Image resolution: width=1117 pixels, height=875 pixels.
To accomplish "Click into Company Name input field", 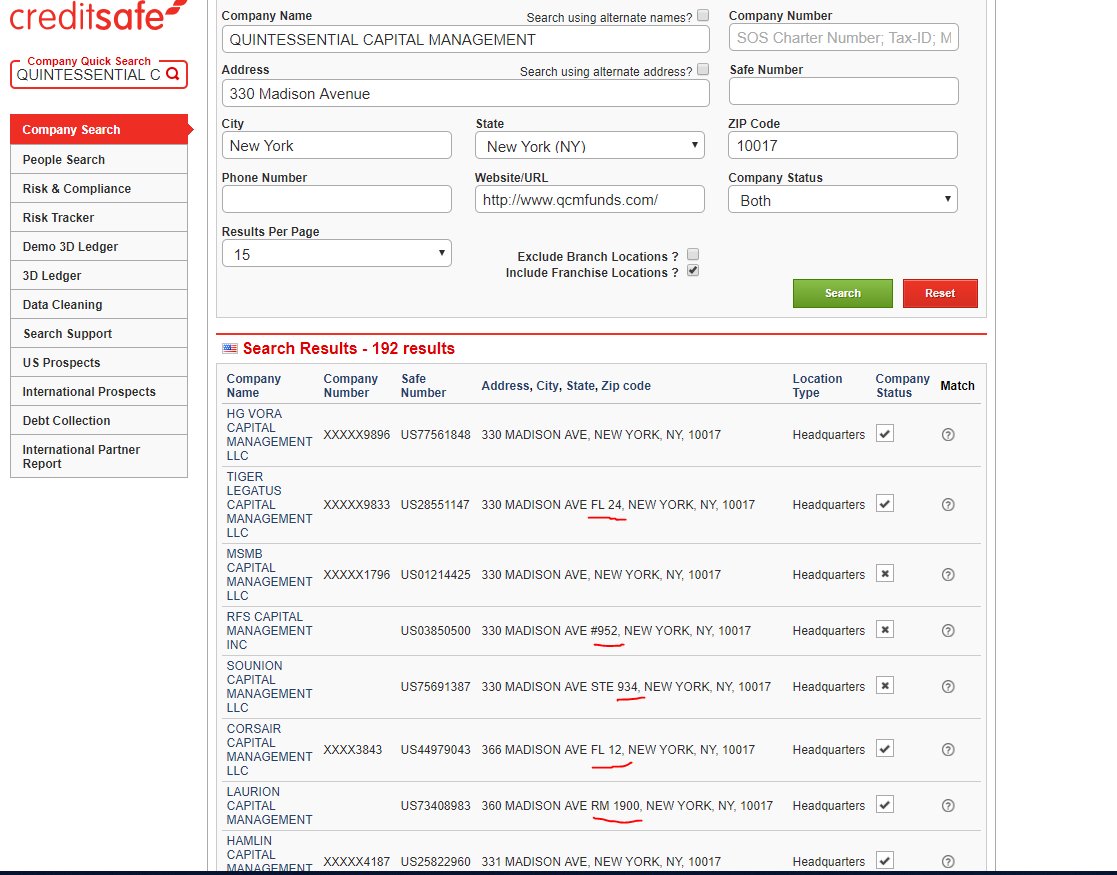I will pos(465,39).
